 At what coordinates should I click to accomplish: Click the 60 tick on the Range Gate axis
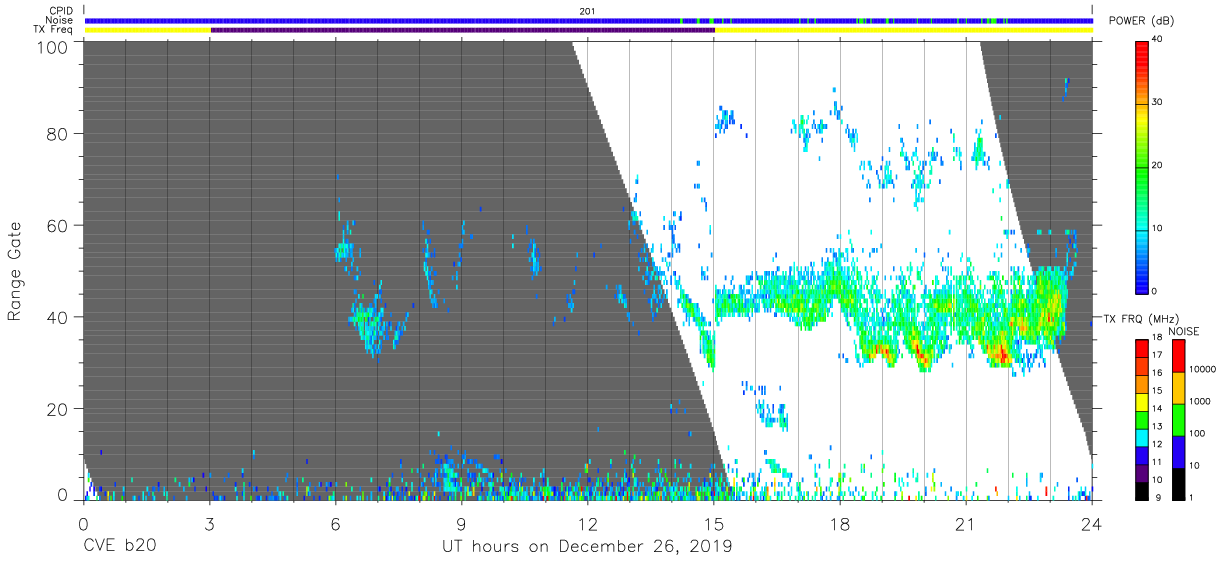pyautogui.click(x=57, y=225)
